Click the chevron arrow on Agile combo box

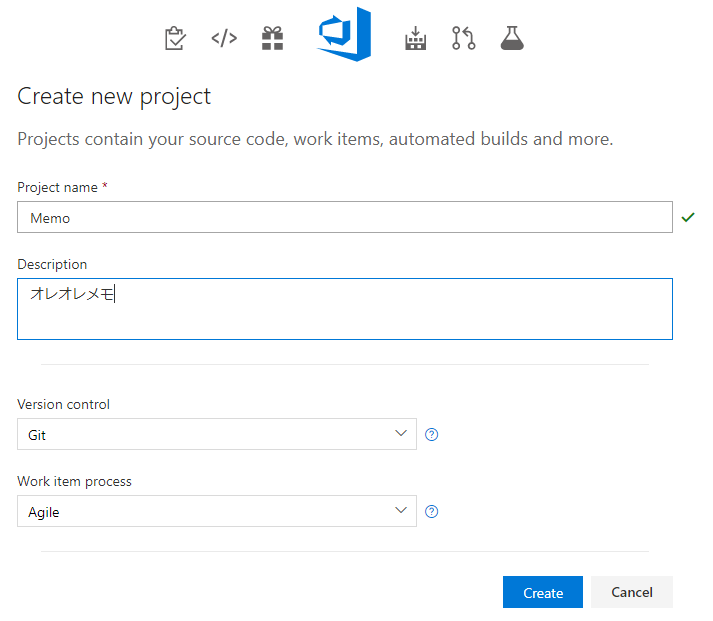pos(401,510)
